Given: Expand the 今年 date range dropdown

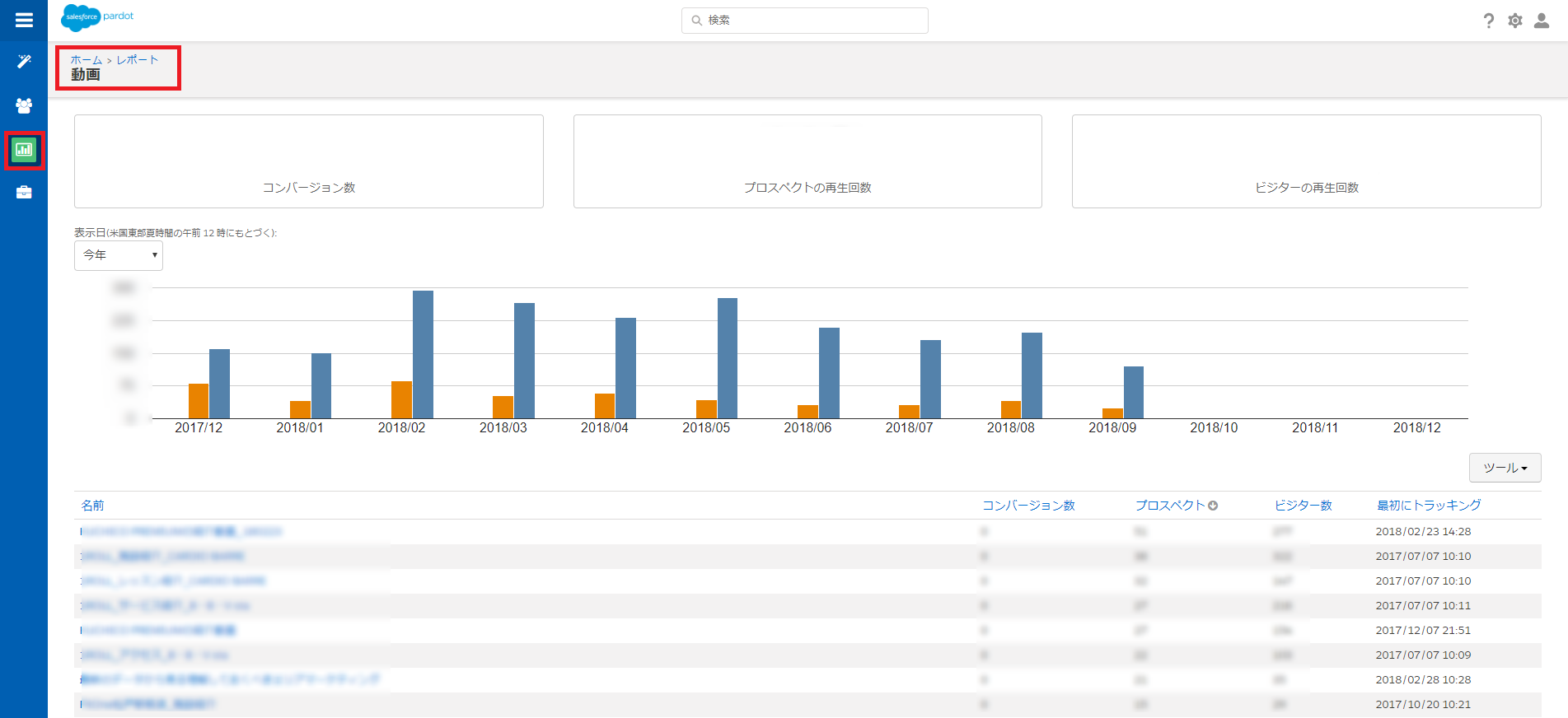Looking at the screenshot, I should point(119,255).
